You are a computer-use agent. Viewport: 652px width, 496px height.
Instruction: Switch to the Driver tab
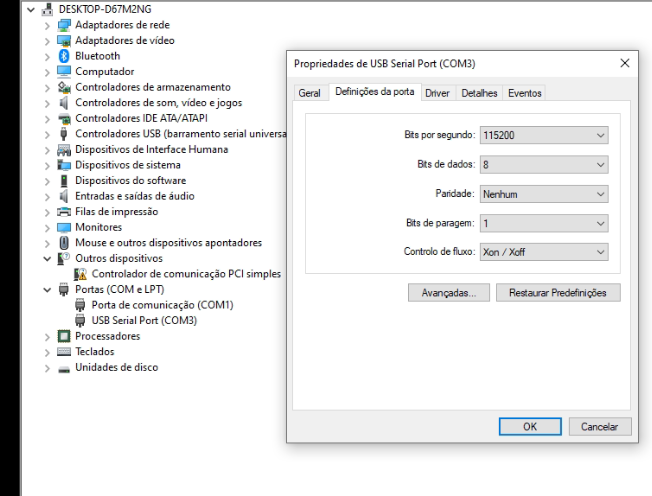436,93
